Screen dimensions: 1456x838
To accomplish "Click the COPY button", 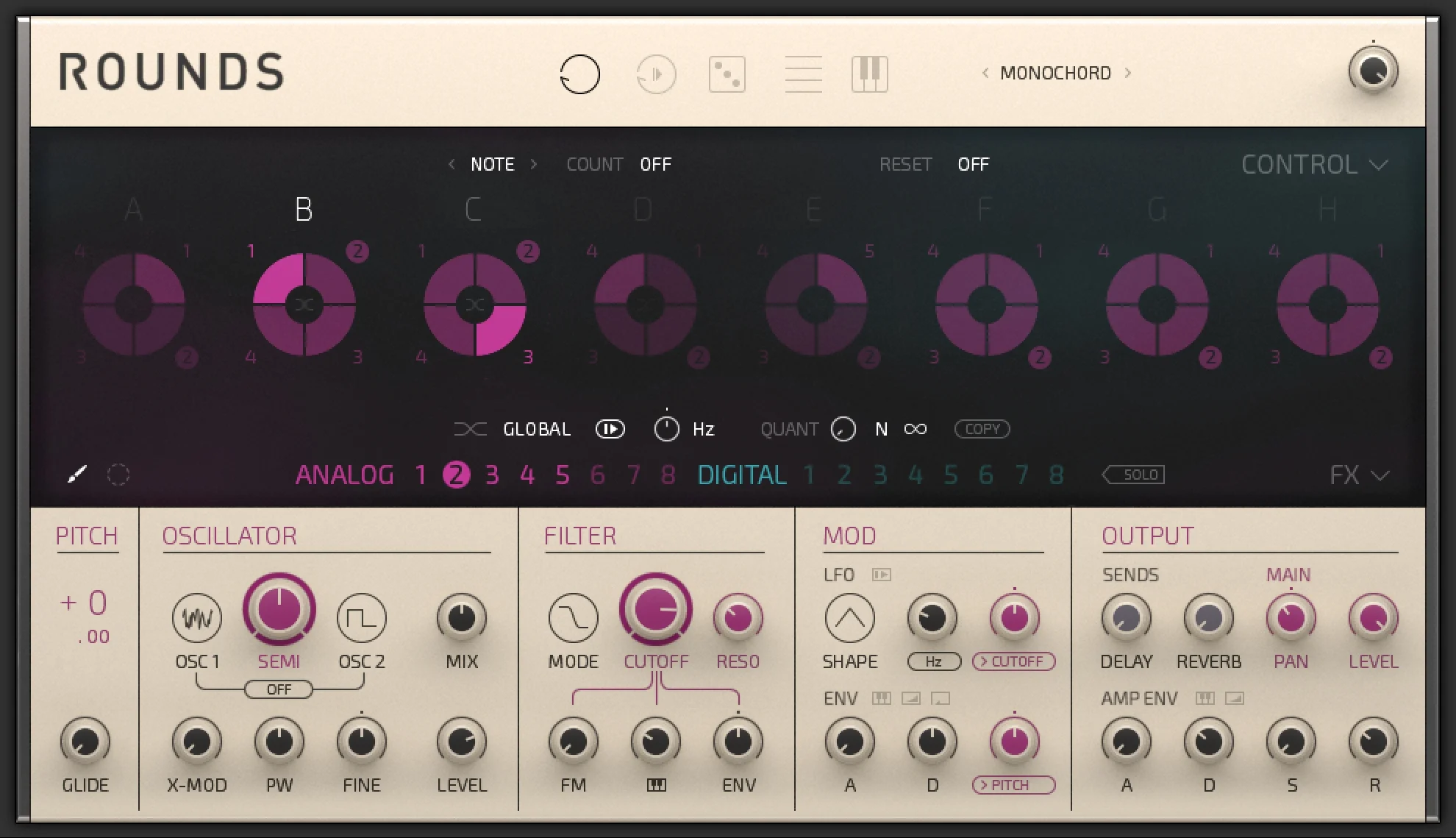I will [x=982, y=429].
